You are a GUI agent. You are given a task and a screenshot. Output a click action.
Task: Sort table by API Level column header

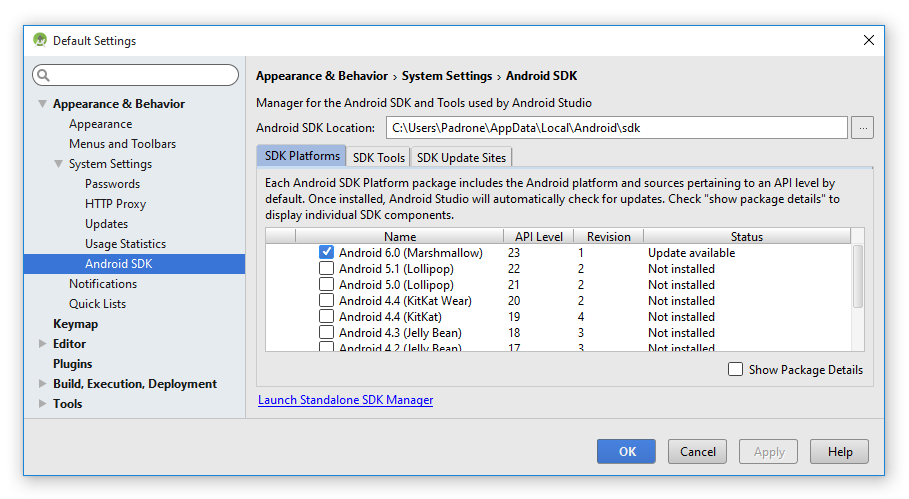539,236
